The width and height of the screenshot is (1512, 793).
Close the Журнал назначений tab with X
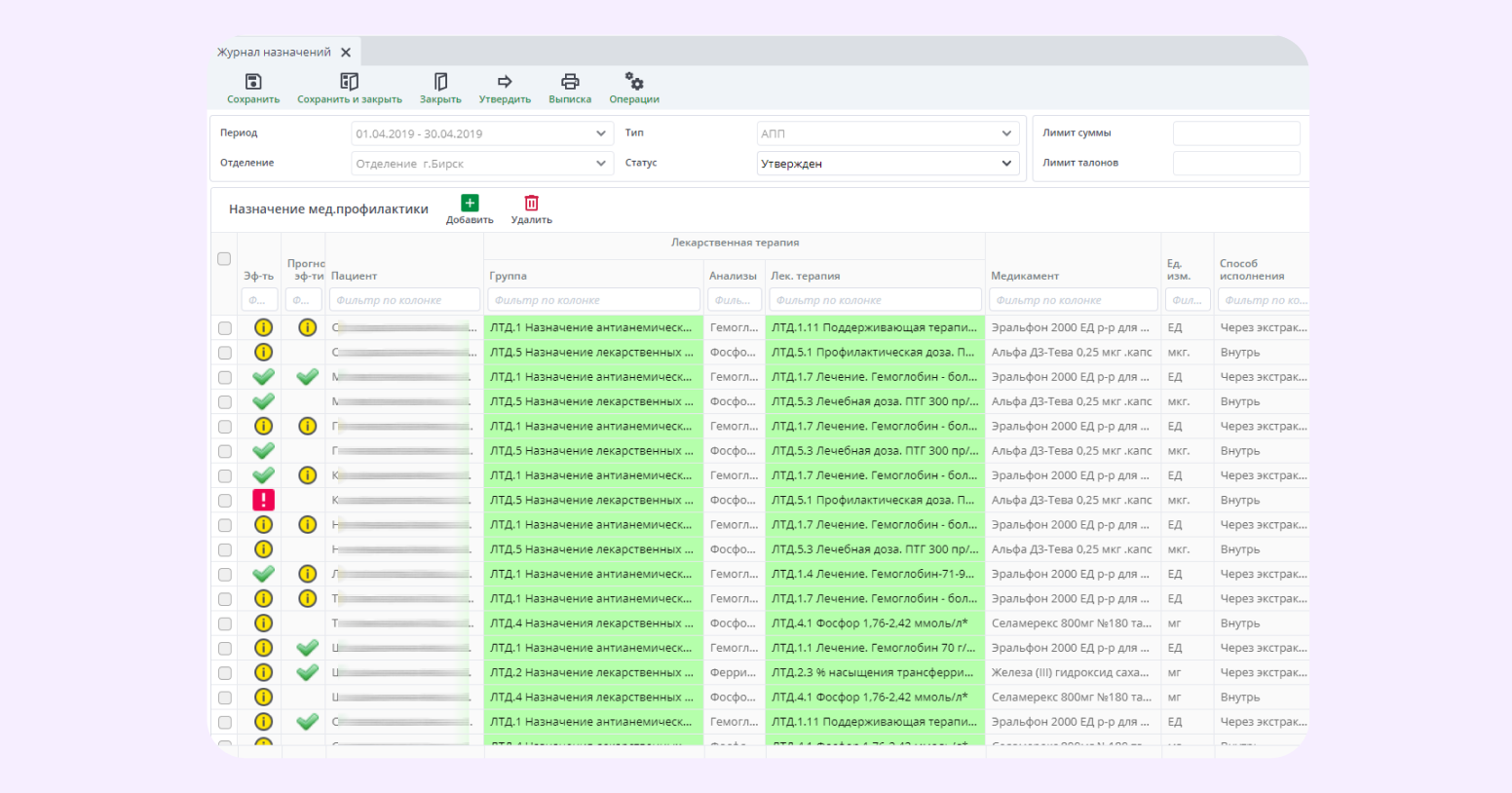(346, 53)
